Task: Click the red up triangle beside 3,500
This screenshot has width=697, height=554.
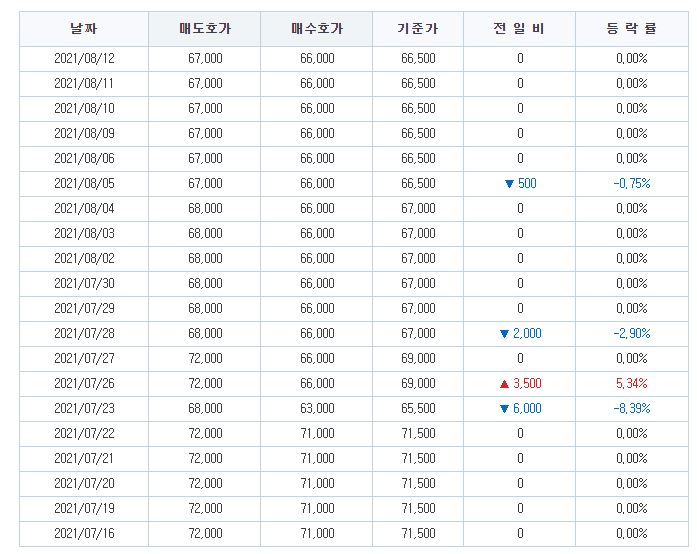Action: coord(504,384)
